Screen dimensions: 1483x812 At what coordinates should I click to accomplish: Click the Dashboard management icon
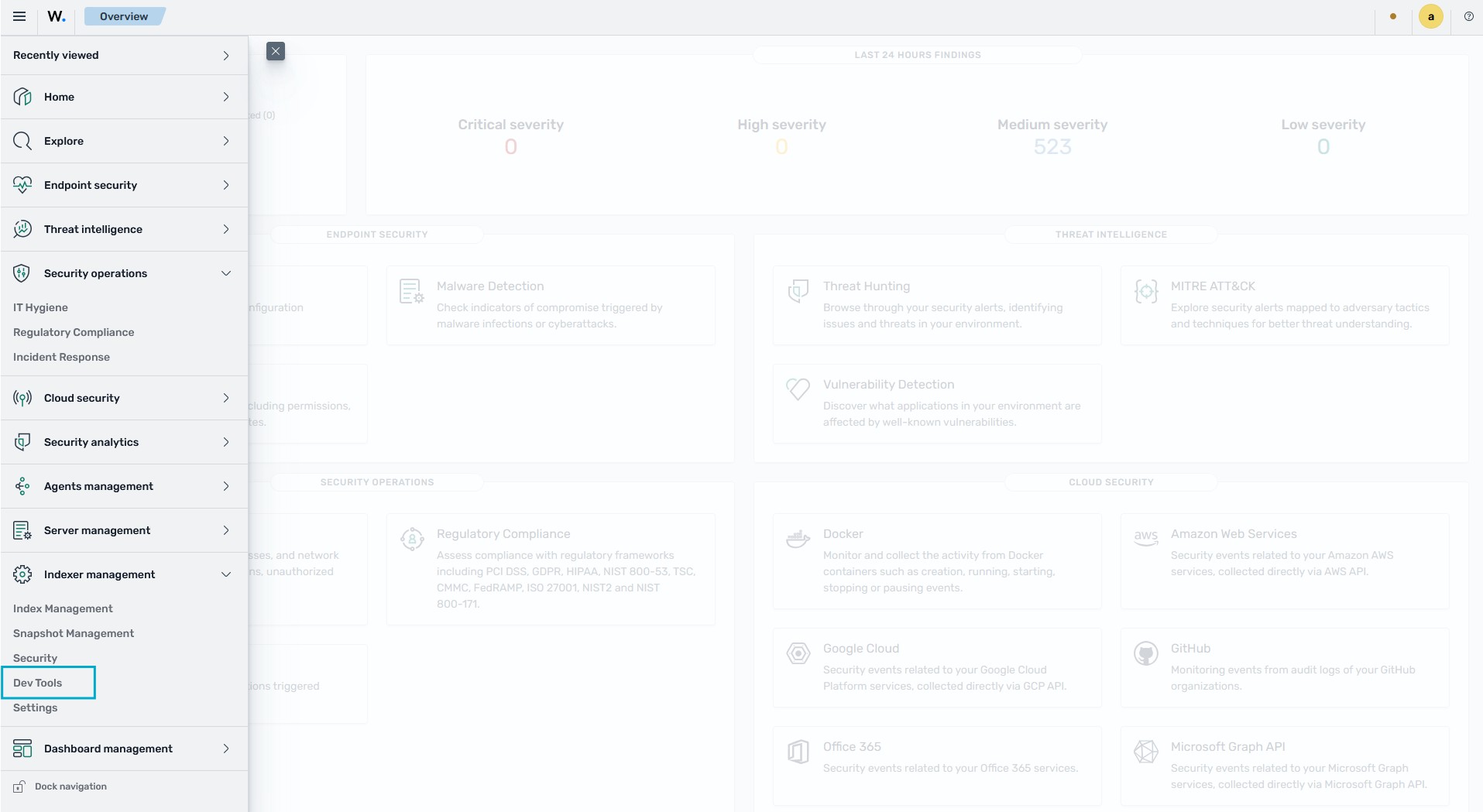(22, 749)
